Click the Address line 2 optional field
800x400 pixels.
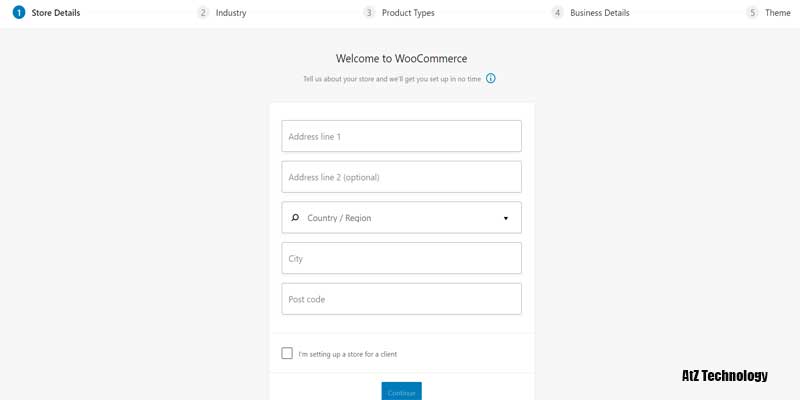pyautogui.click(x=401, y=177)
